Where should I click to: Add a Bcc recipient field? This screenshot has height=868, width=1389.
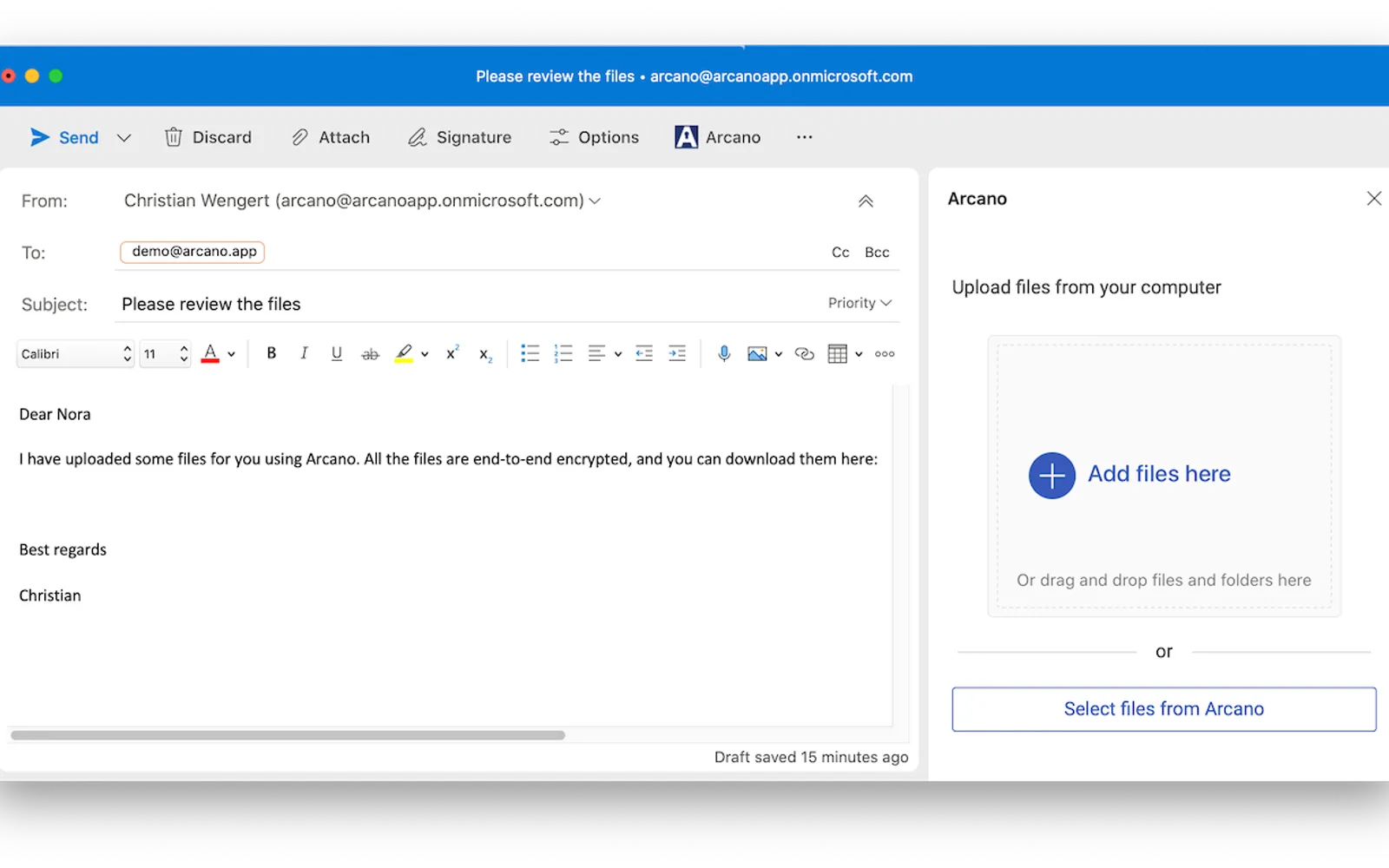(x=877, y=253)
